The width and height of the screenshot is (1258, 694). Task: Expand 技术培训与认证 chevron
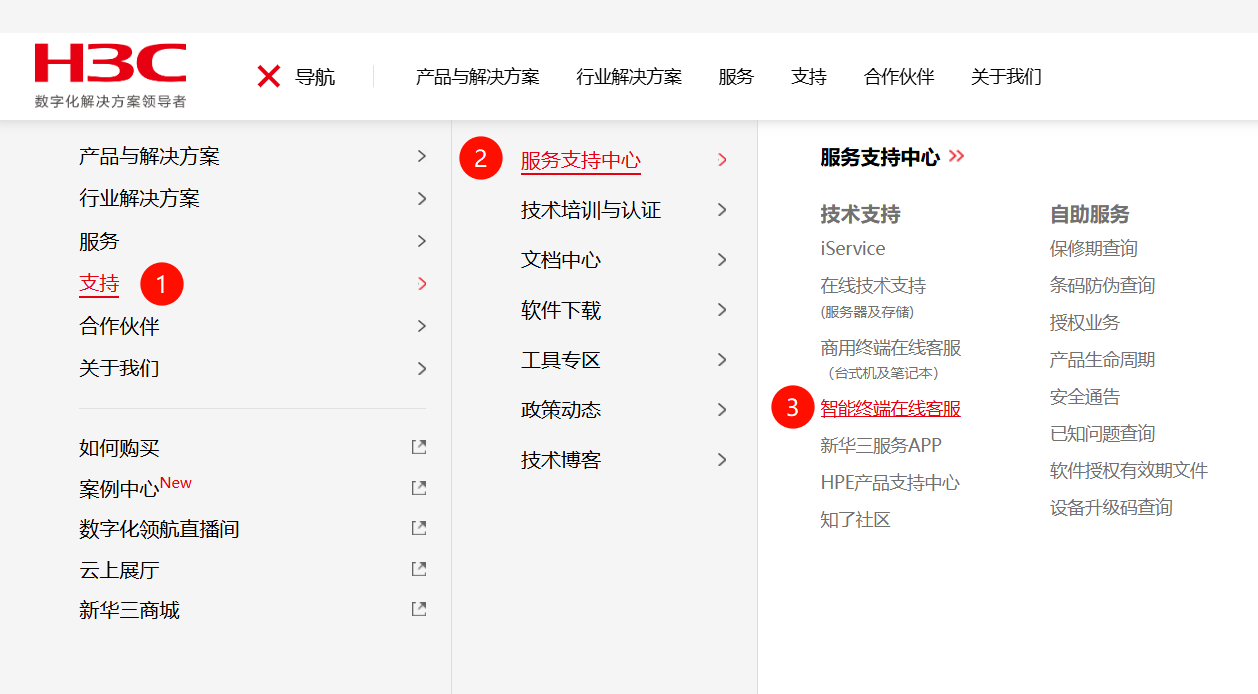pyautogui.click(x=722, y=210)
